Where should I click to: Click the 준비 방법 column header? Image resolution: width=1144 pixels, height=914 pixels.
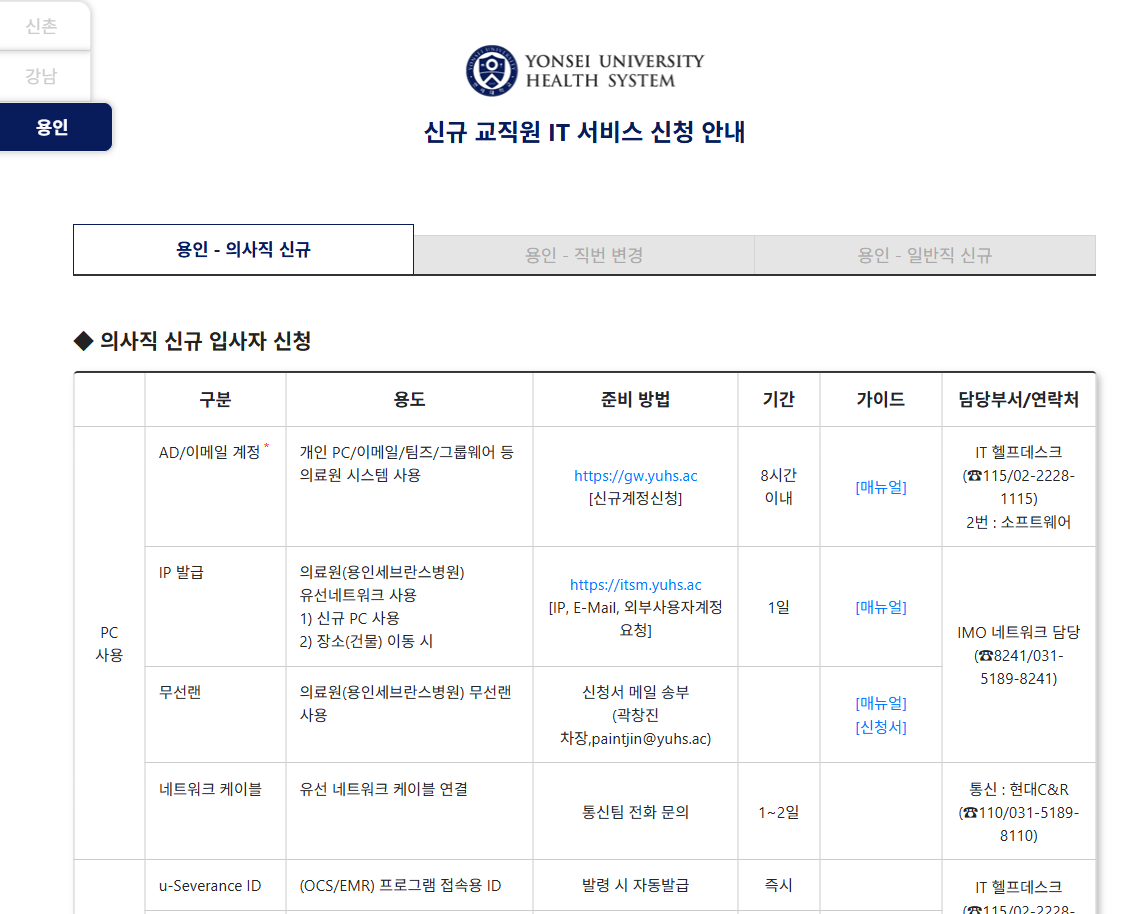point(635,400)
